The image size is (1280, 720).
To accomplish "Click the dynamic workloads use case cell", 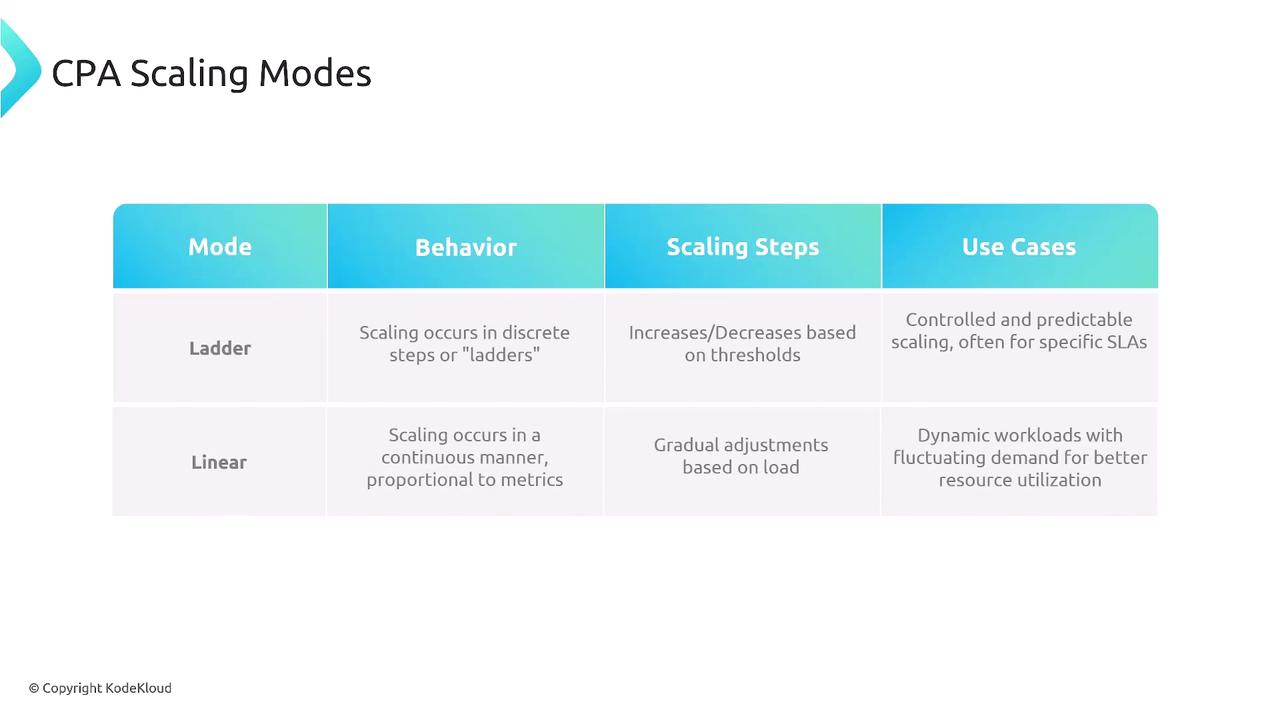I will click(x=1019, y=457).
